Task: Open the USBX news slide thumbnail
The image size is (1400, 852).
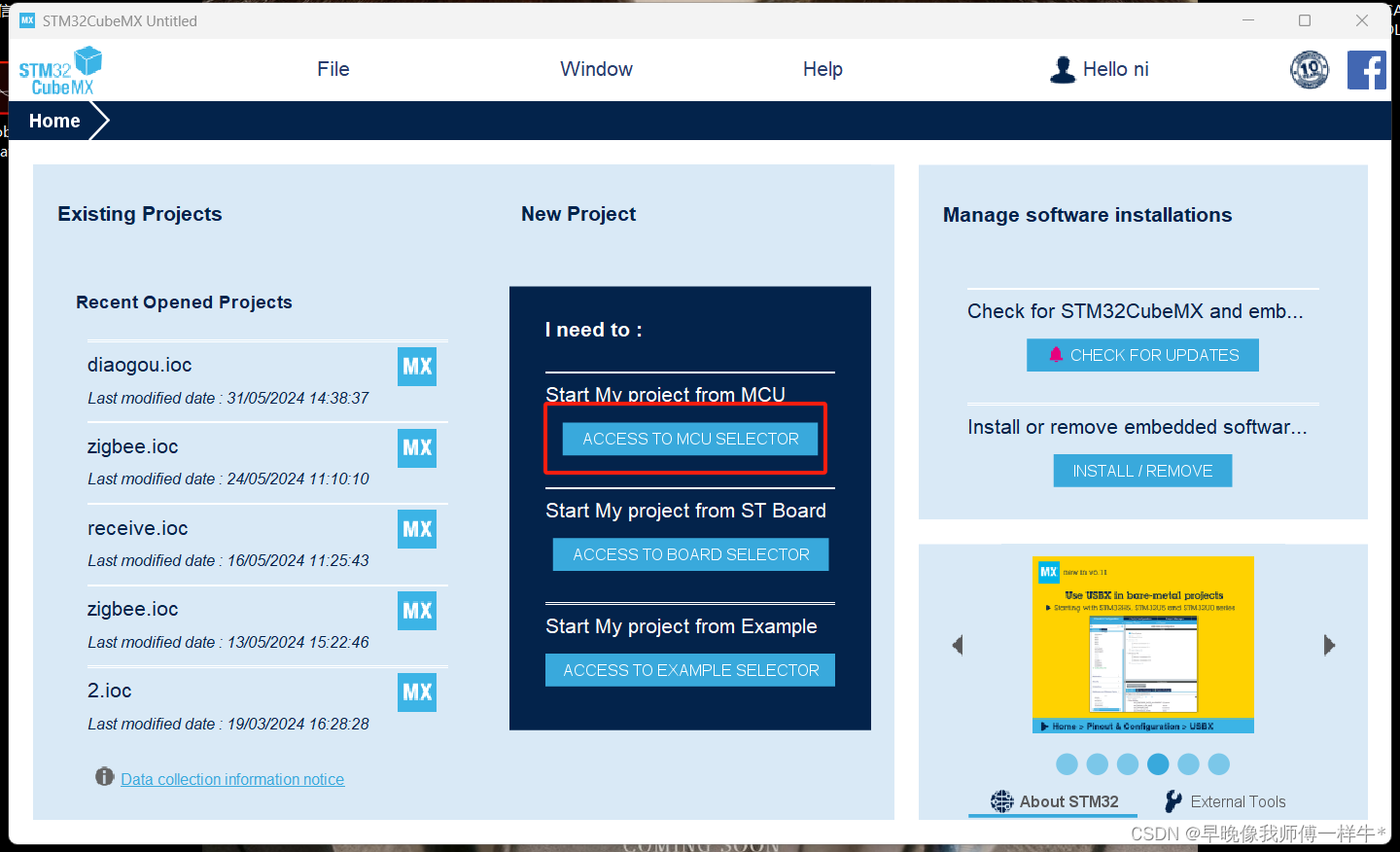Action: tap(1143, 645)
